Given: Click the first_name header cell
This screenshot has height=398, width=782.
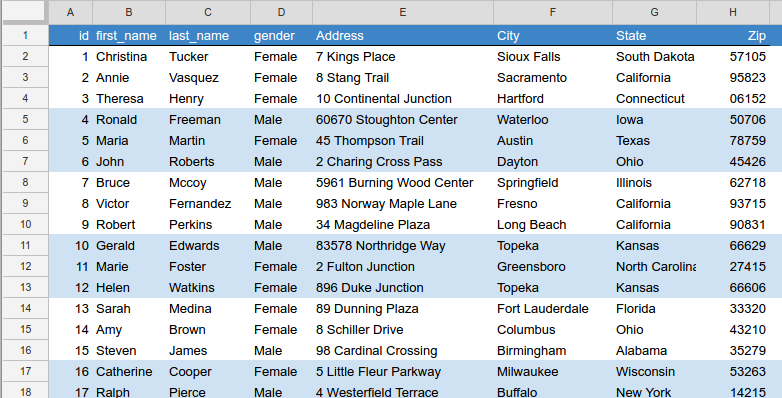Looking at the screenshot, I should 129,35.
